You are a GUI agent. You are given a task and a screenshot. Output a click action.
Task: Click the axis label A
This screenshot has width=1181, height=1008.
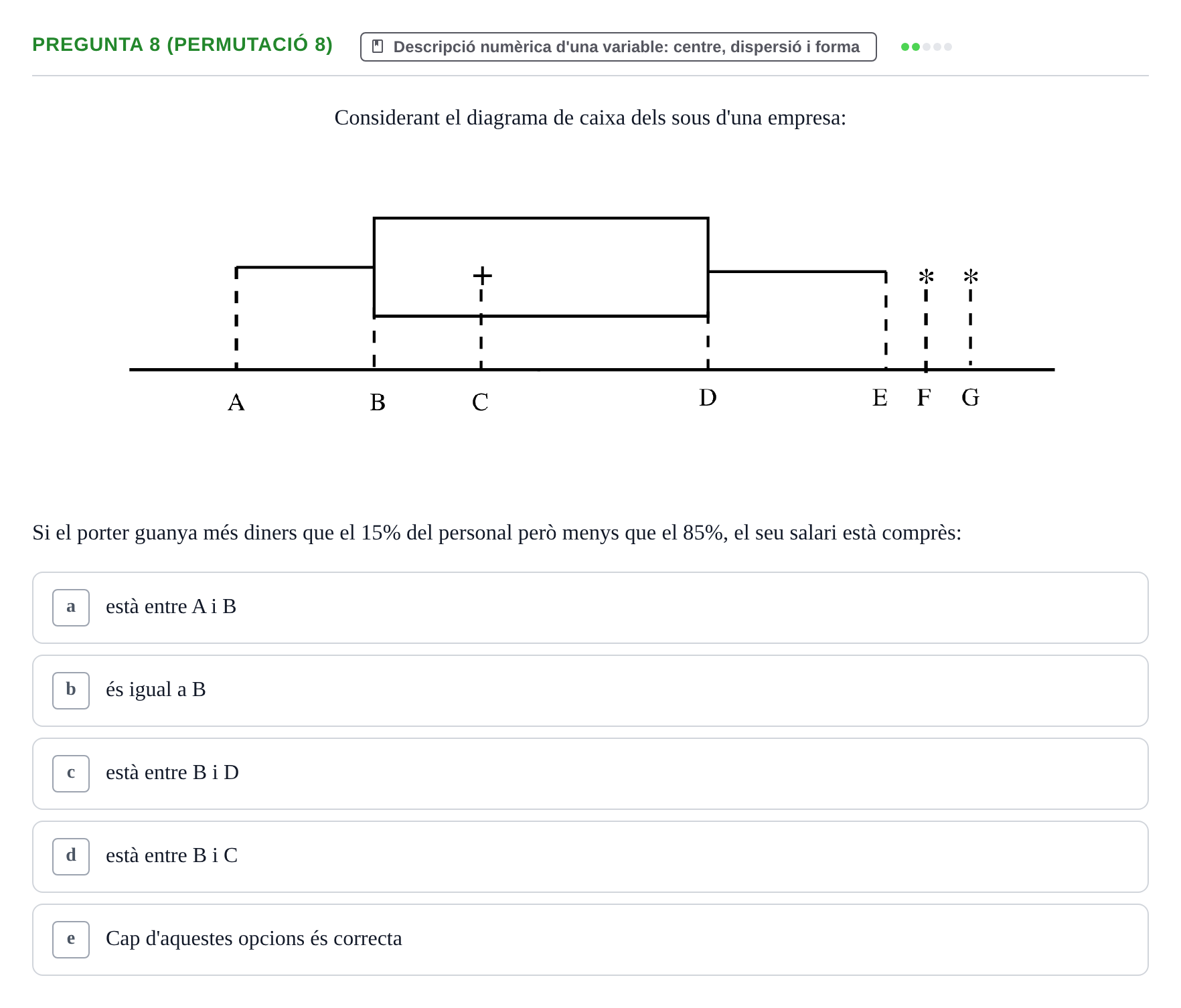(x=236, y=402)
